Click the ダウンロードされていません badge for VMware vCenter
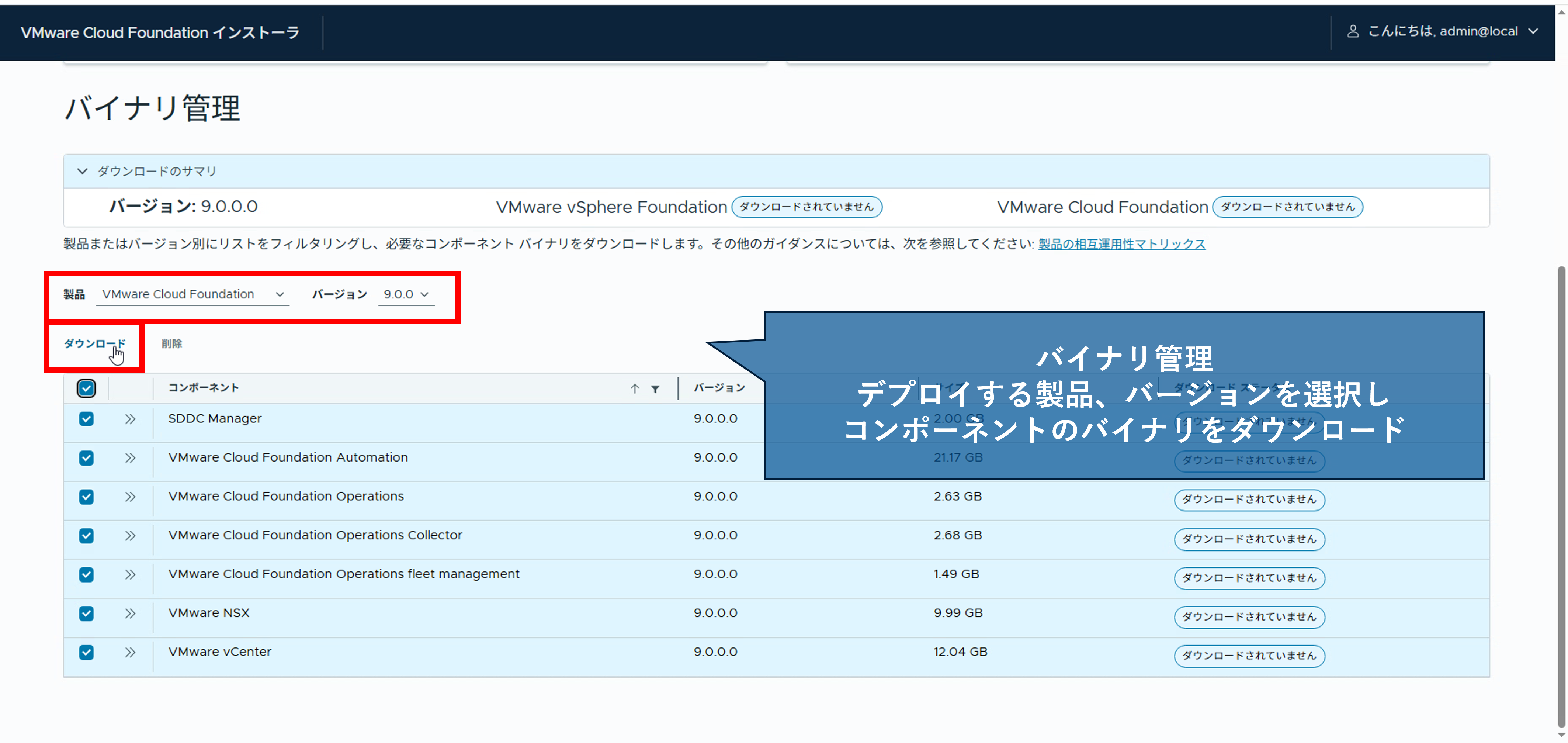This screenshot has height=743, width=1568. coord(1249,656)
